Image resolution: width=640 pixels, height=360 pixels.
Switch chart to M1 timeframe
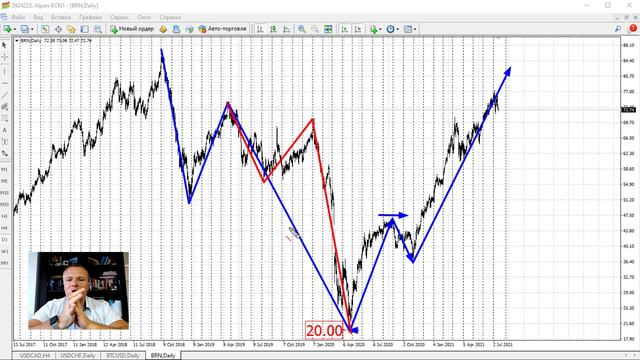(4, 169)
